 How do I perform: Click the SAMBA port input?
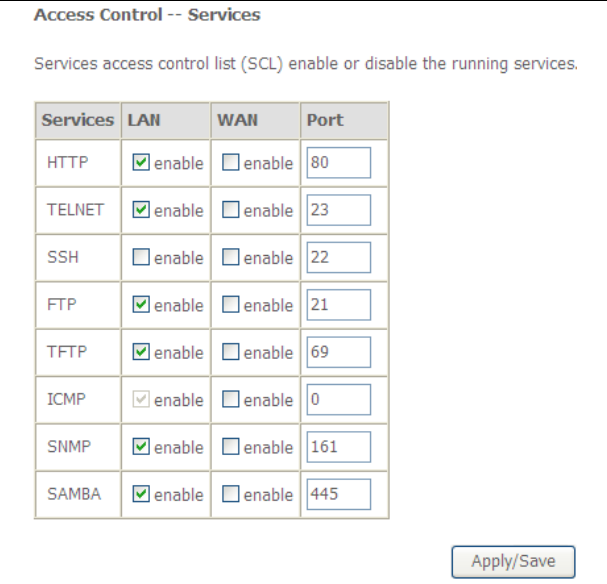pos(337,495)
